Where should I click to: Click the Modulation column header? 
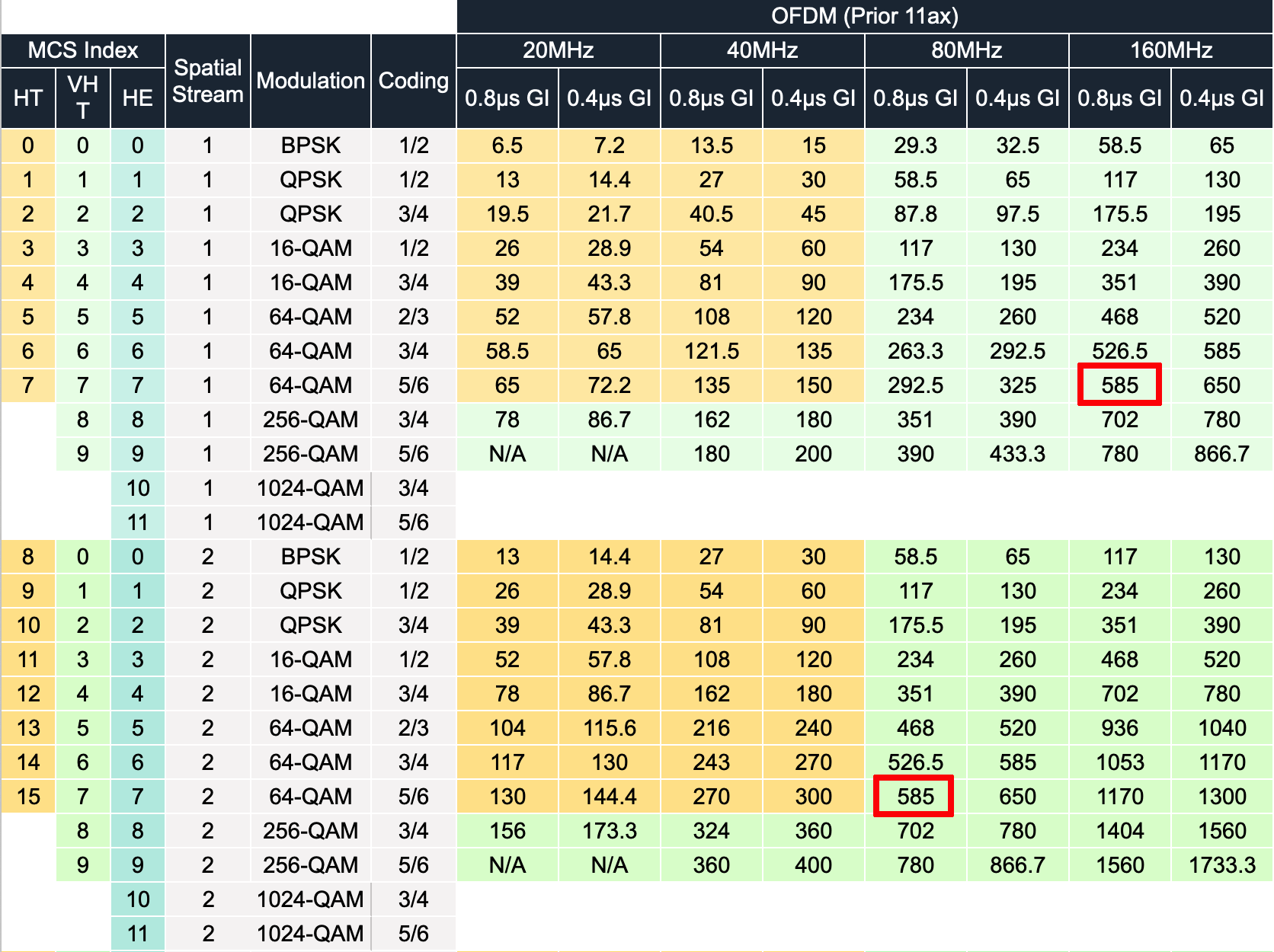click(310, 81)
